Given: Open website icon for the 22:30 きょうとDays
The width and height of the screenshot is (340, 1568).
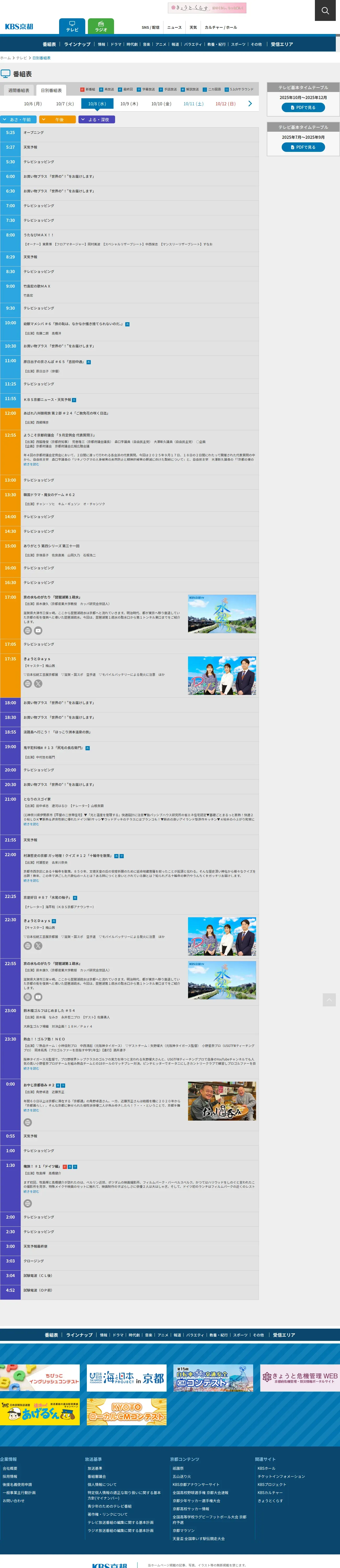Looking at the screenshot, I should [x=27, y=946].
